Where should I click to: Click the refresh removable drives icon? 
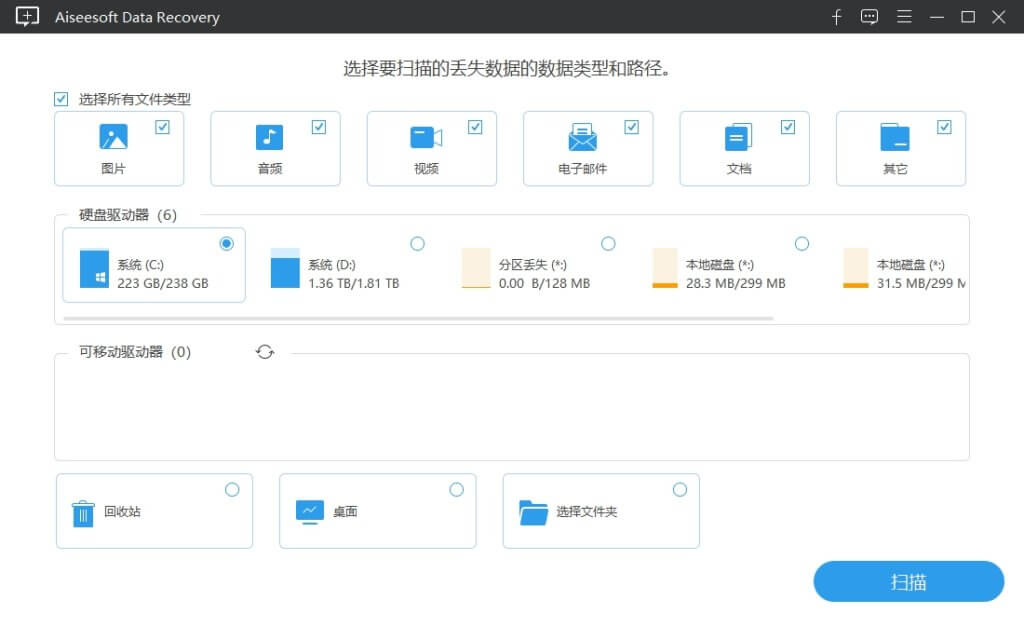pyautogui.click(x=265, y=352)
